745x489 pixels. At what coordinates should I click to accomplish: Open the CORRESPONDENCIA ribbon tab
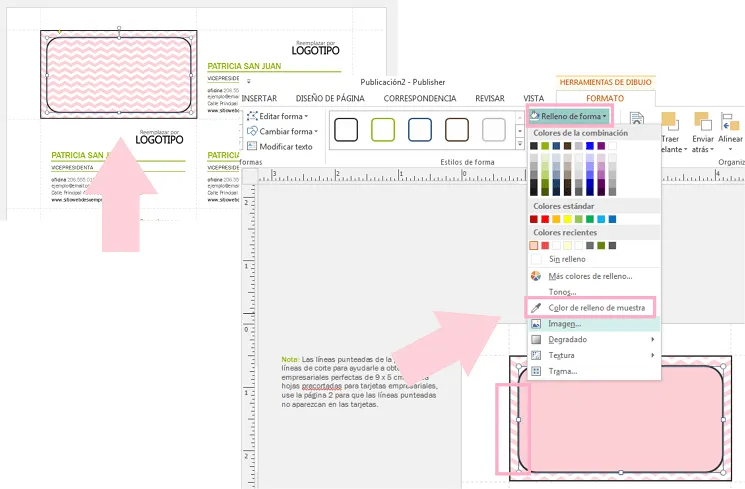pos(420,98)
